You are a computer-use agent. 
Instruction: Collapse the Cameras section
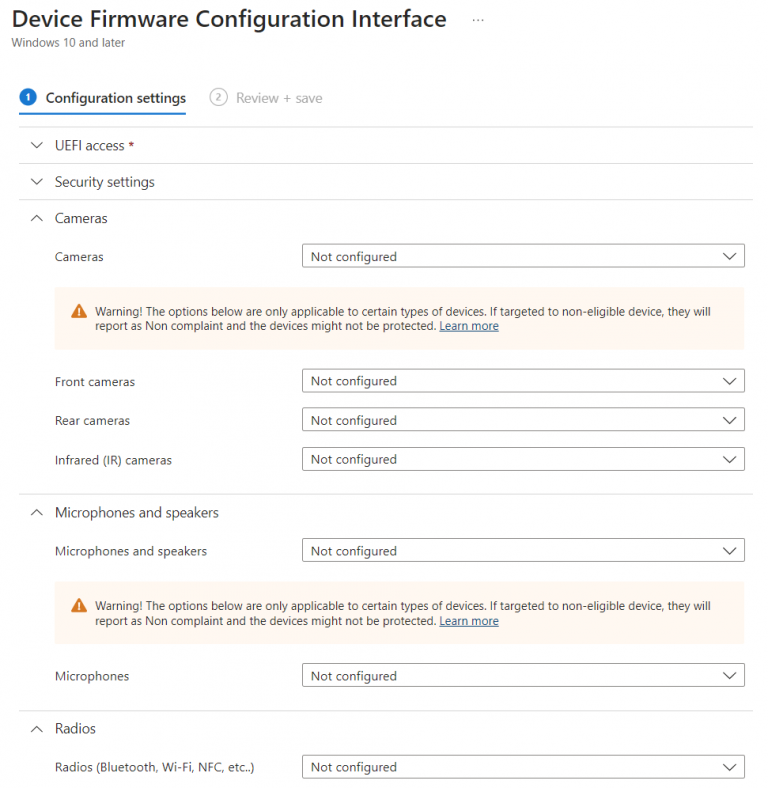point(37,218)
